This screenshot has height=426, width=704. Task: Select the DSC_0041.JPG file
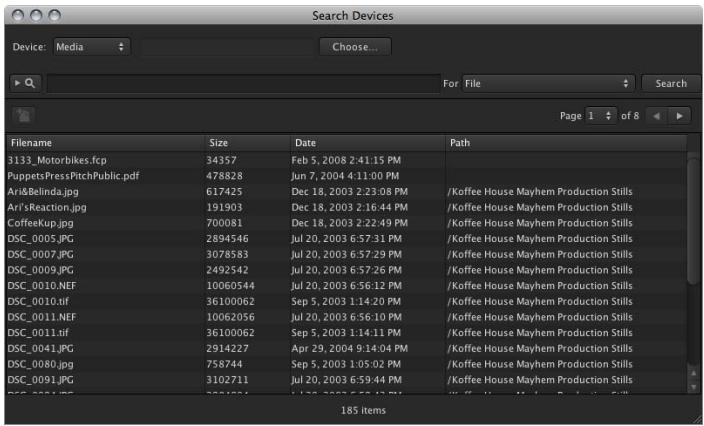(40, 349)
